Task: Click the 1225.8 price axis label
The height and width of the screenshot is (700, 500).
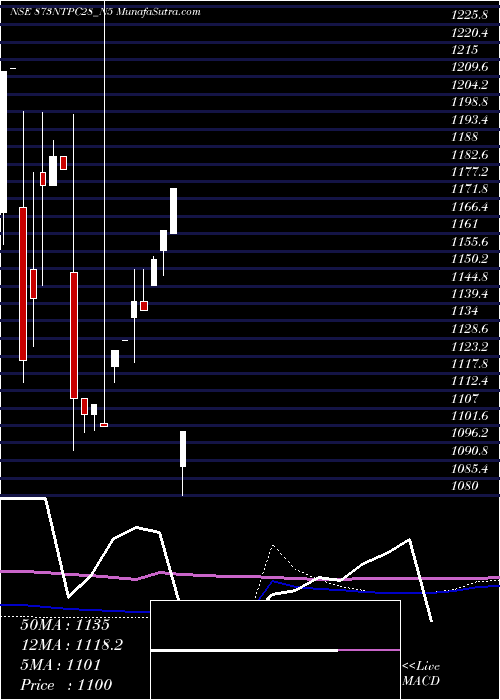Action: [469, 15]
